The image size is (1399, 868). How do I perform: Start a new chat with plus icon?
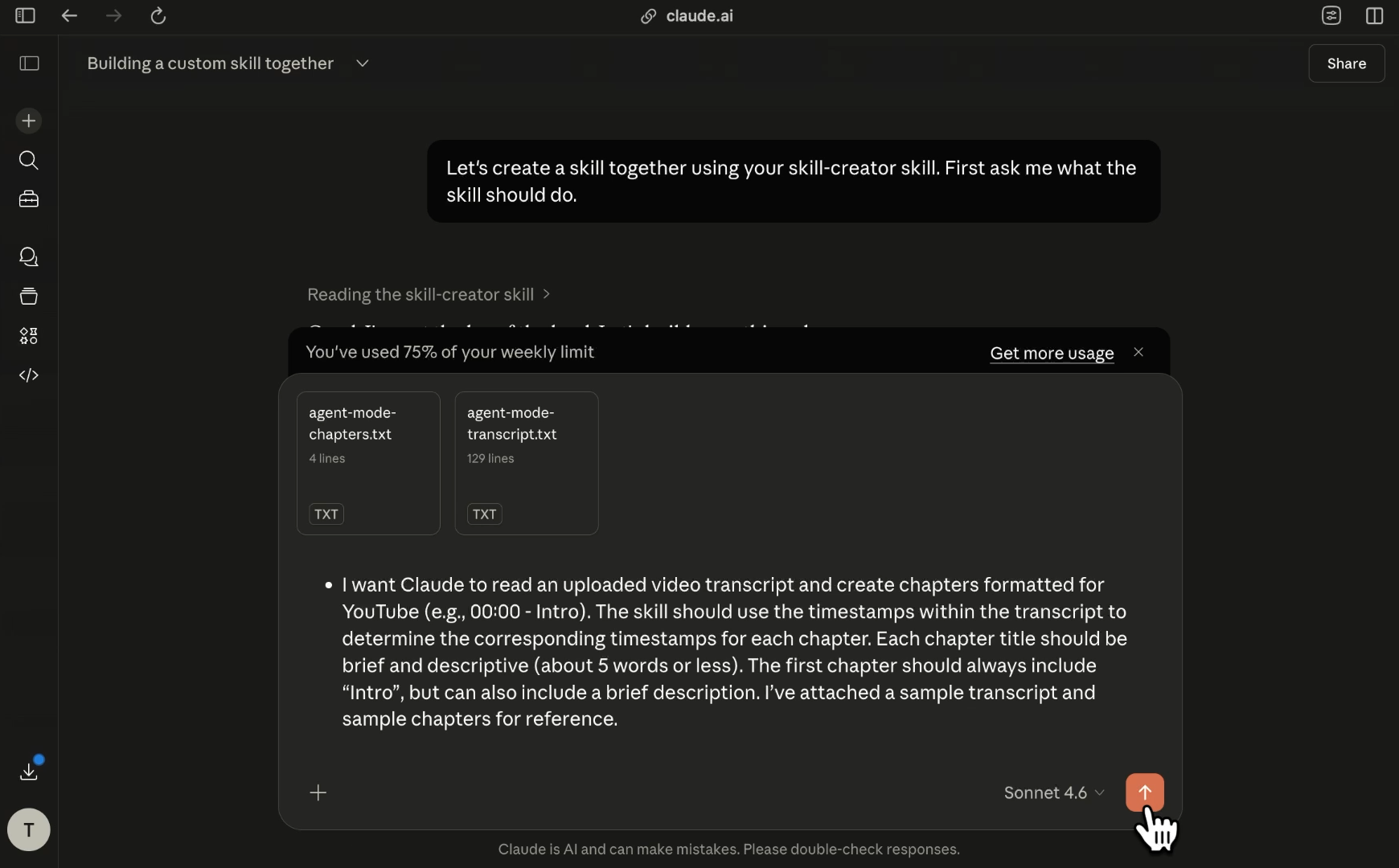(29, 121)
